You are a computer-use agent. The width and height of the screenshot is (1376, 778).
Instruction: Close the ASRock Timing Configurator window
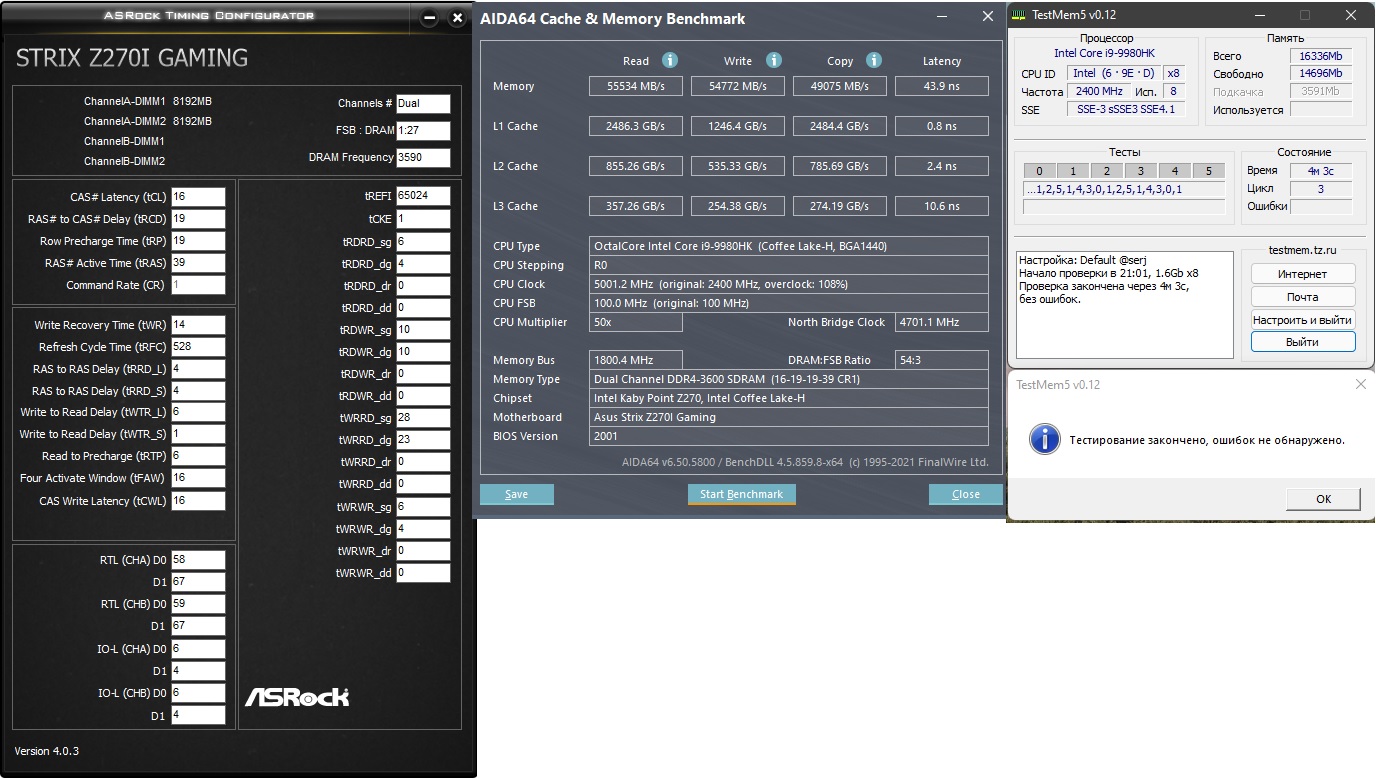458,17
